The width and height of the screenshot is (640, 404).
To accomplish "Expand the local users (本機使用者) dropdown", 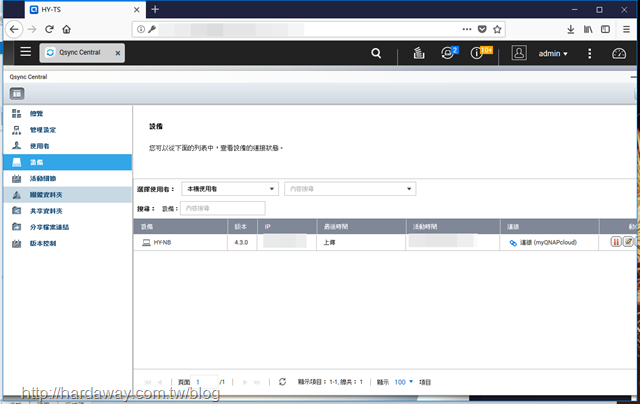I will click(230, 189).
